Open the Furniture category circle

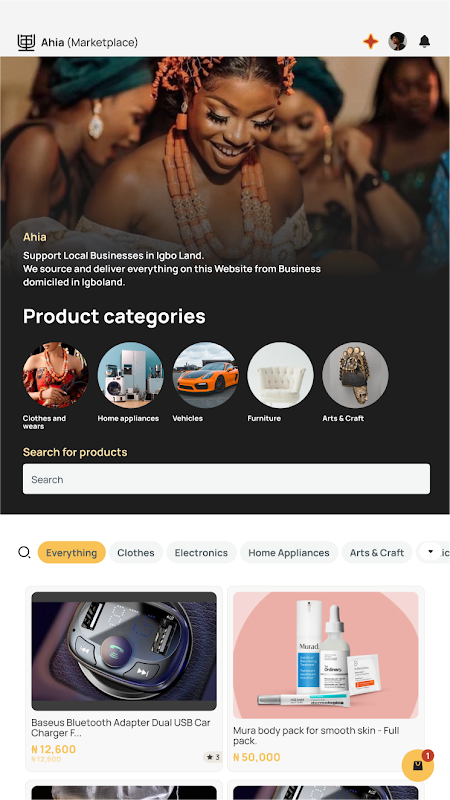click(x=281, y=375)
